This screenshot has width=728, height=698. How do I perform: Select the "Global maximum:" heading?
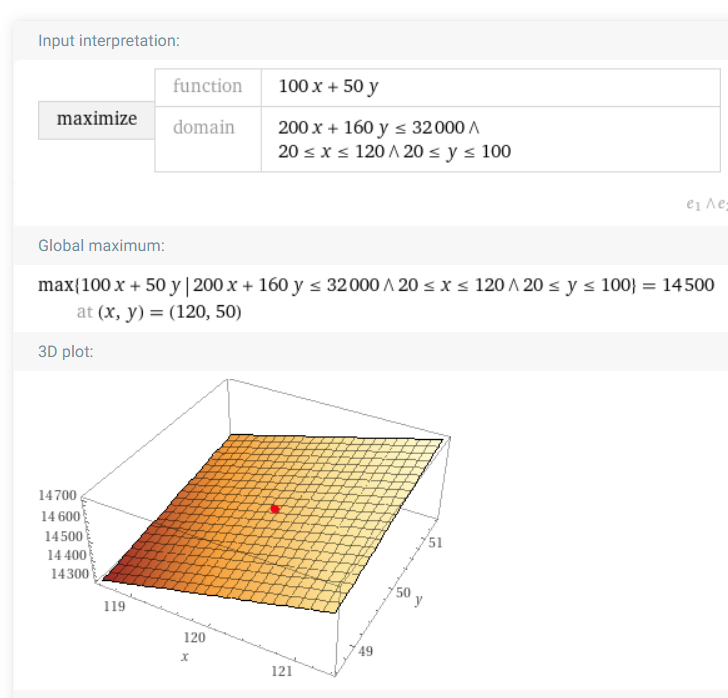tap(101, 246)
